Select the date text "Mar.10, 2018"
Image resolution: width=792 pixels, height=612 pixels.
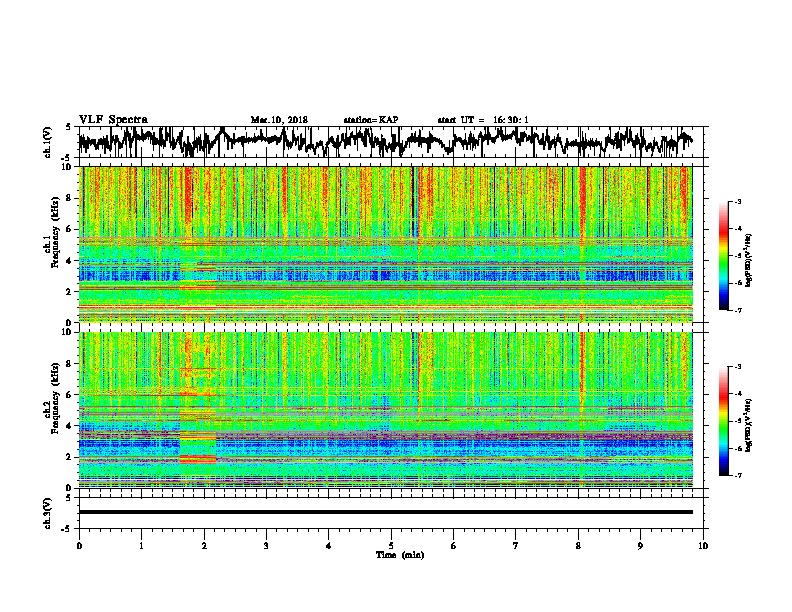pos(279,120)
